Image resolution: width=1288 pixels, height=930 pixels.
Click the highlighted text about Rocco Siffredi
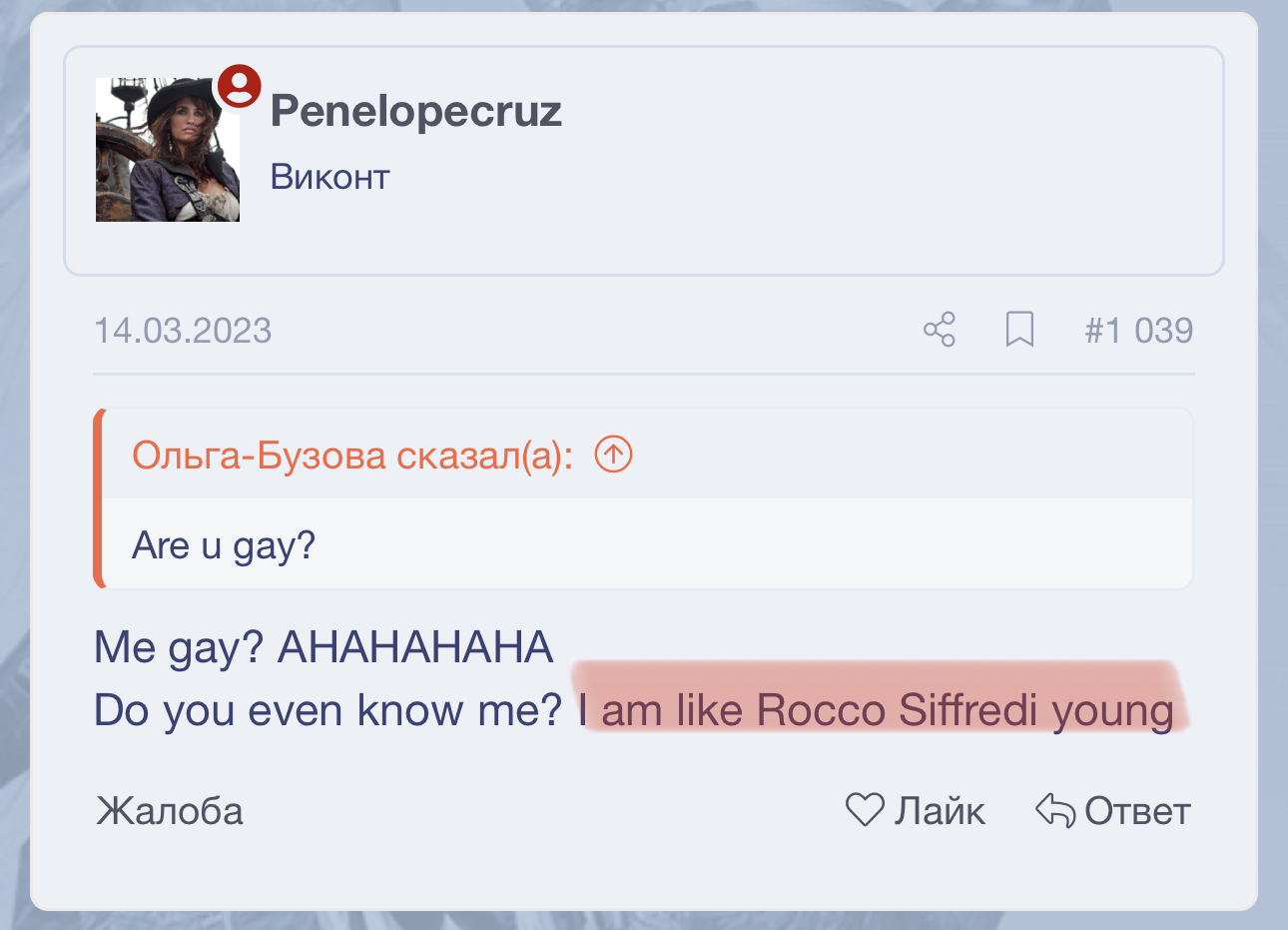coord(879,709)
